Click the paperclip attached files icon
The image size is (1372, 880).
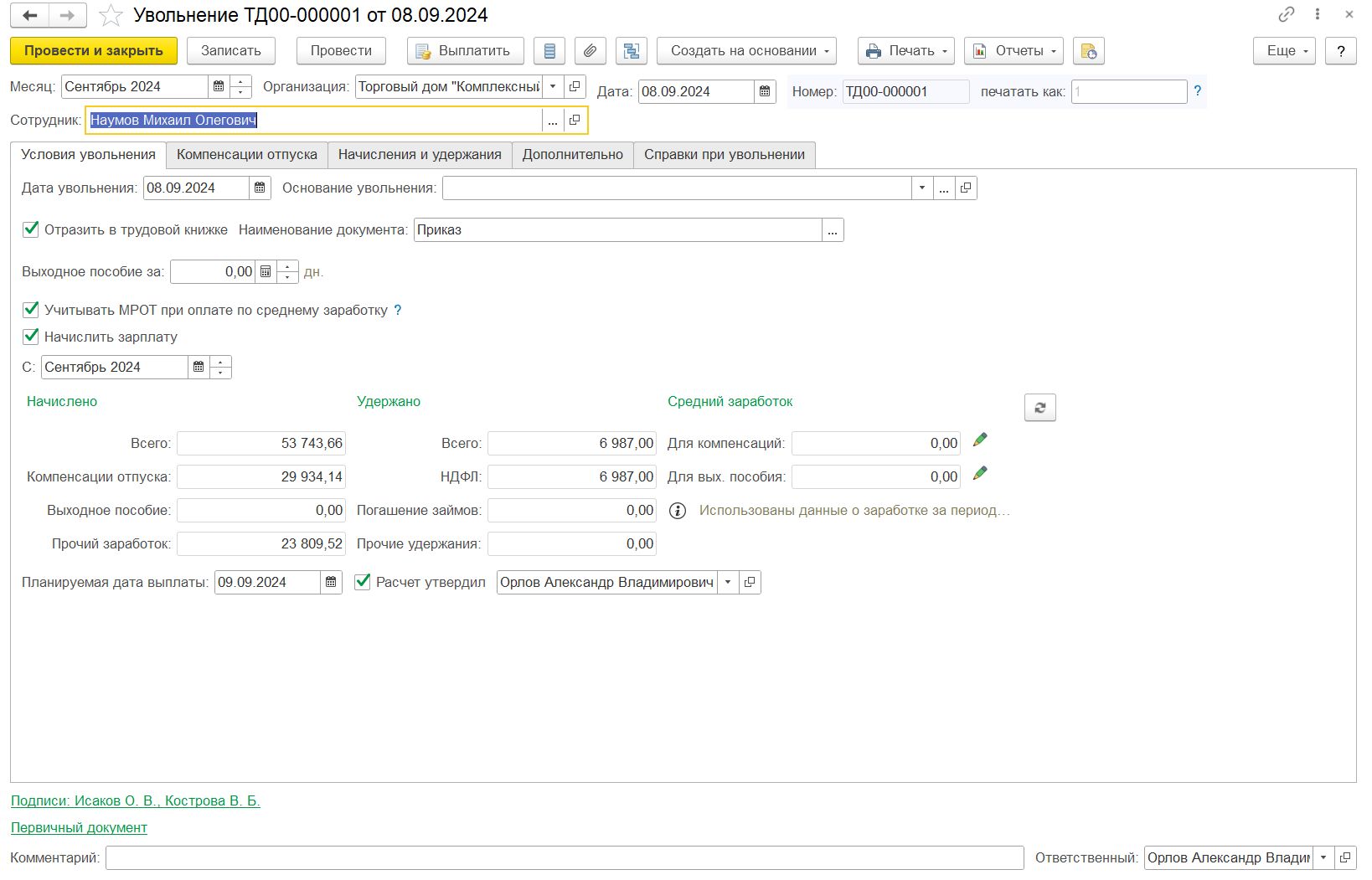point(590,51)
